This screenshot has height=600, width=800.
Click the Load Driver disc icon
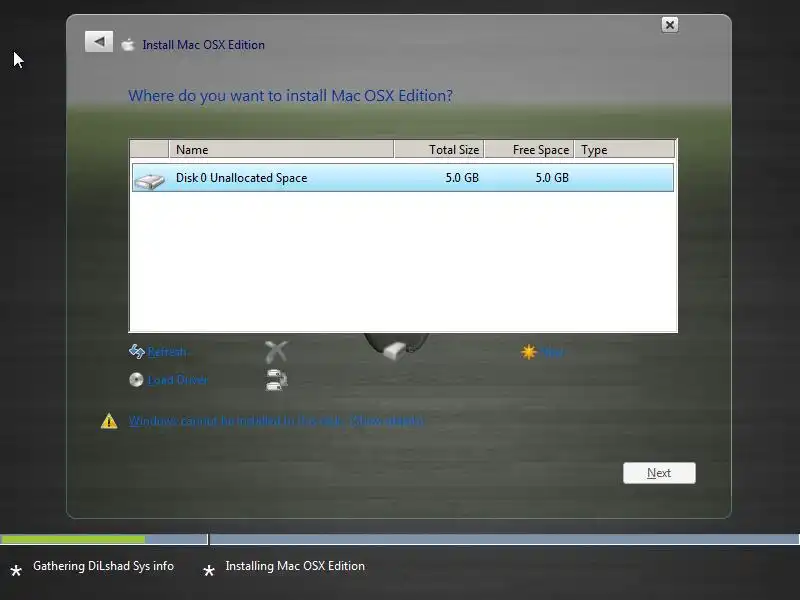[136, 380]
